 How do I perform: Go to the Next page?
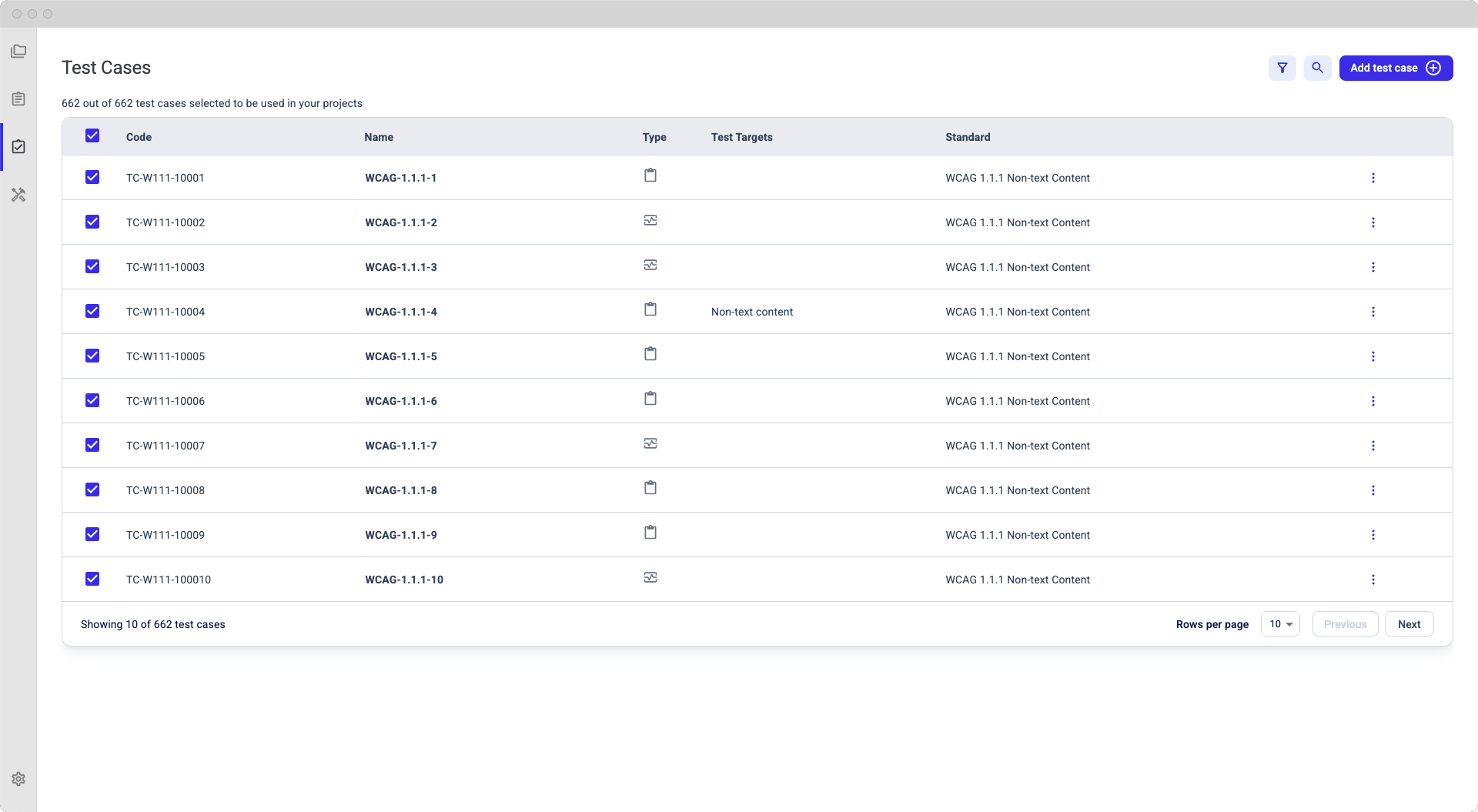[1409, 624]
